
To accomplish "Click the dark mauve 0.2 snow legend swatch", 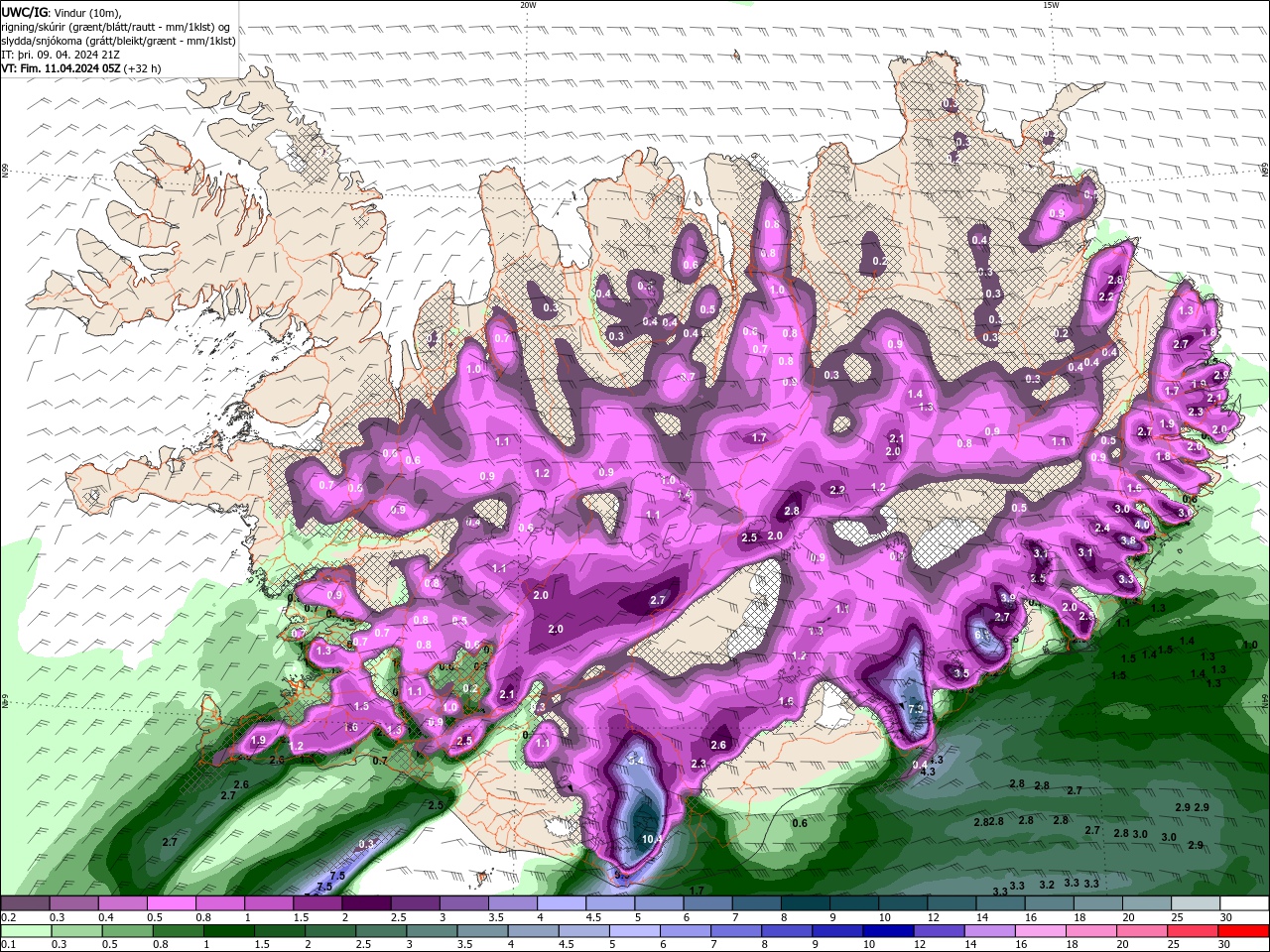I will click(25, 903).
